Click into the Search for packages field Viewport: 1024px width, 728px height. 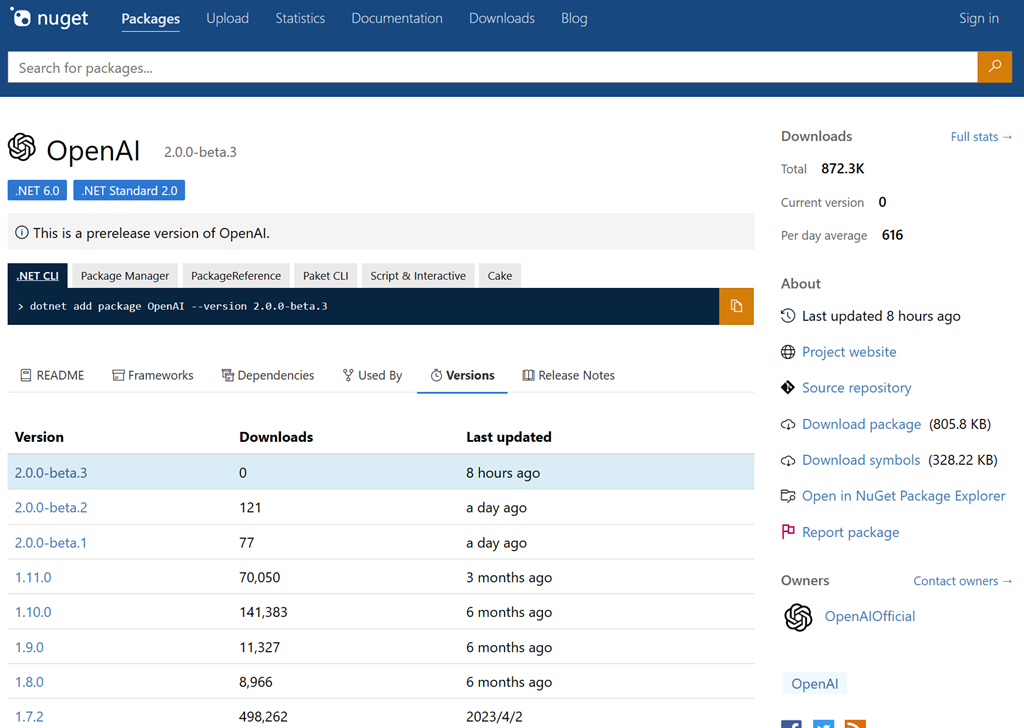(x=490, y=67)
